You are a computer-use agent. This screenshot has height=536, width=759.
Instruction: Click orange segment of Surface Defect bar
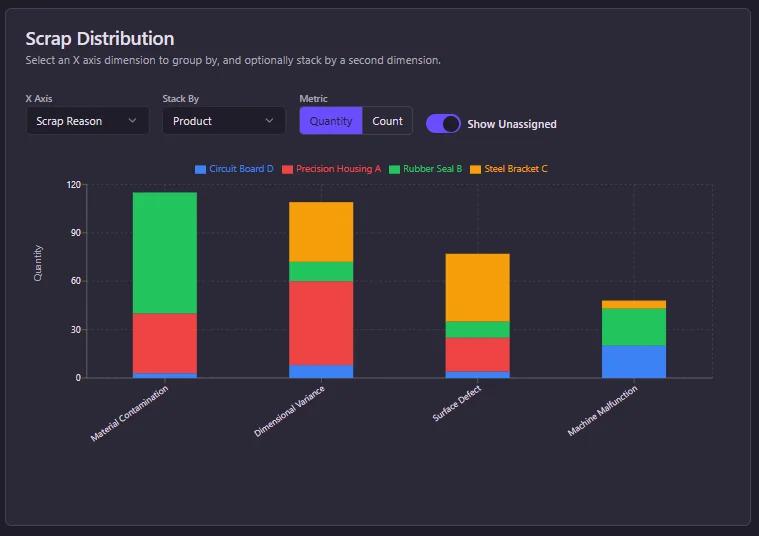pyautogui.click(x=478, y=288)
